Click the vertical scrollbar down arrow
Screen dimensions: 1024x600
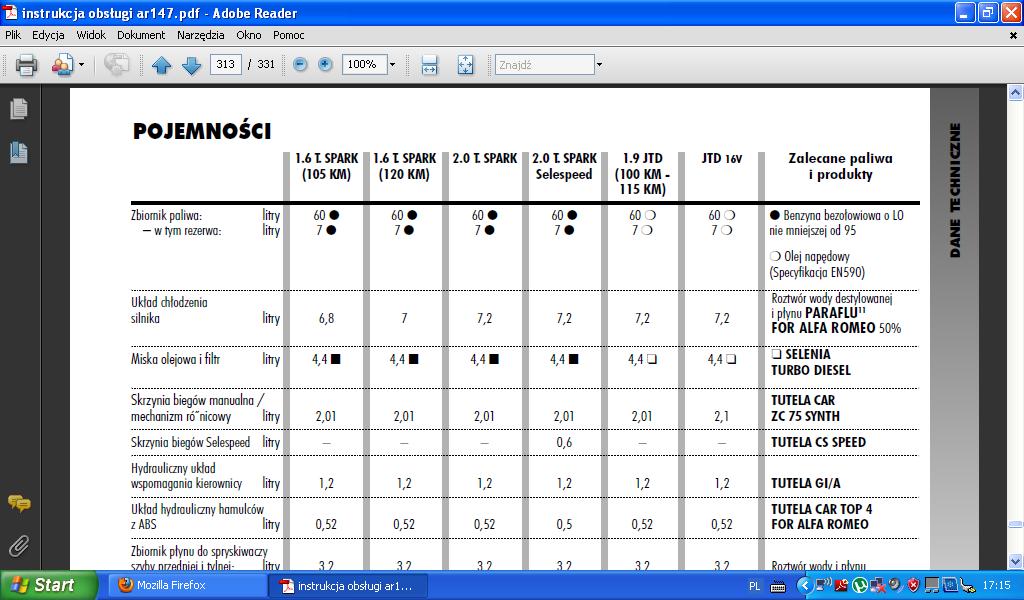tap(1015, 561)
